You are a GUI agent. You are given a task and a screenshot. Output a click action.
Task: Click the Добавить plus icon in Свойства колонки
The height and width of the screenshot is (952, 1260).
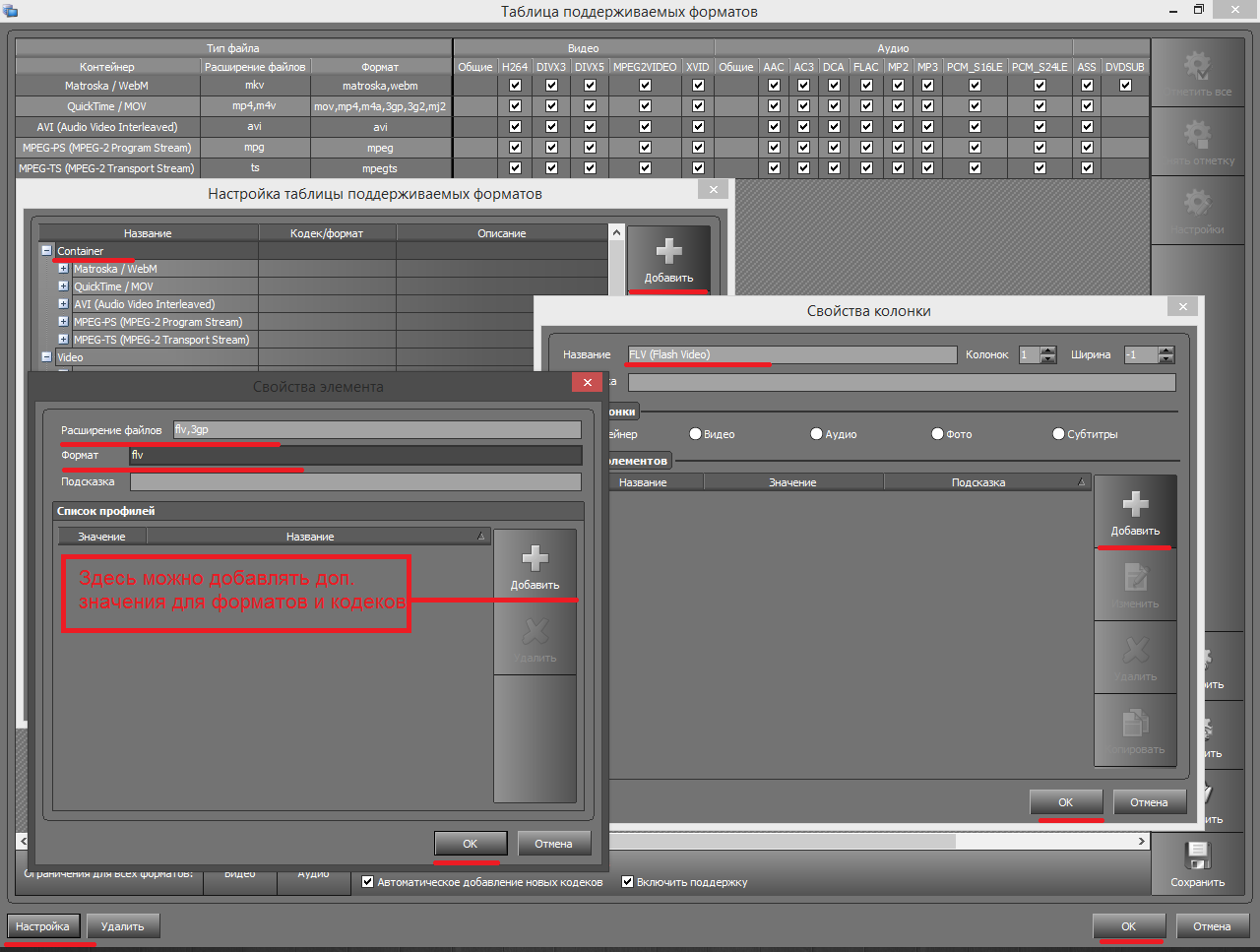tap(1135, 504)
